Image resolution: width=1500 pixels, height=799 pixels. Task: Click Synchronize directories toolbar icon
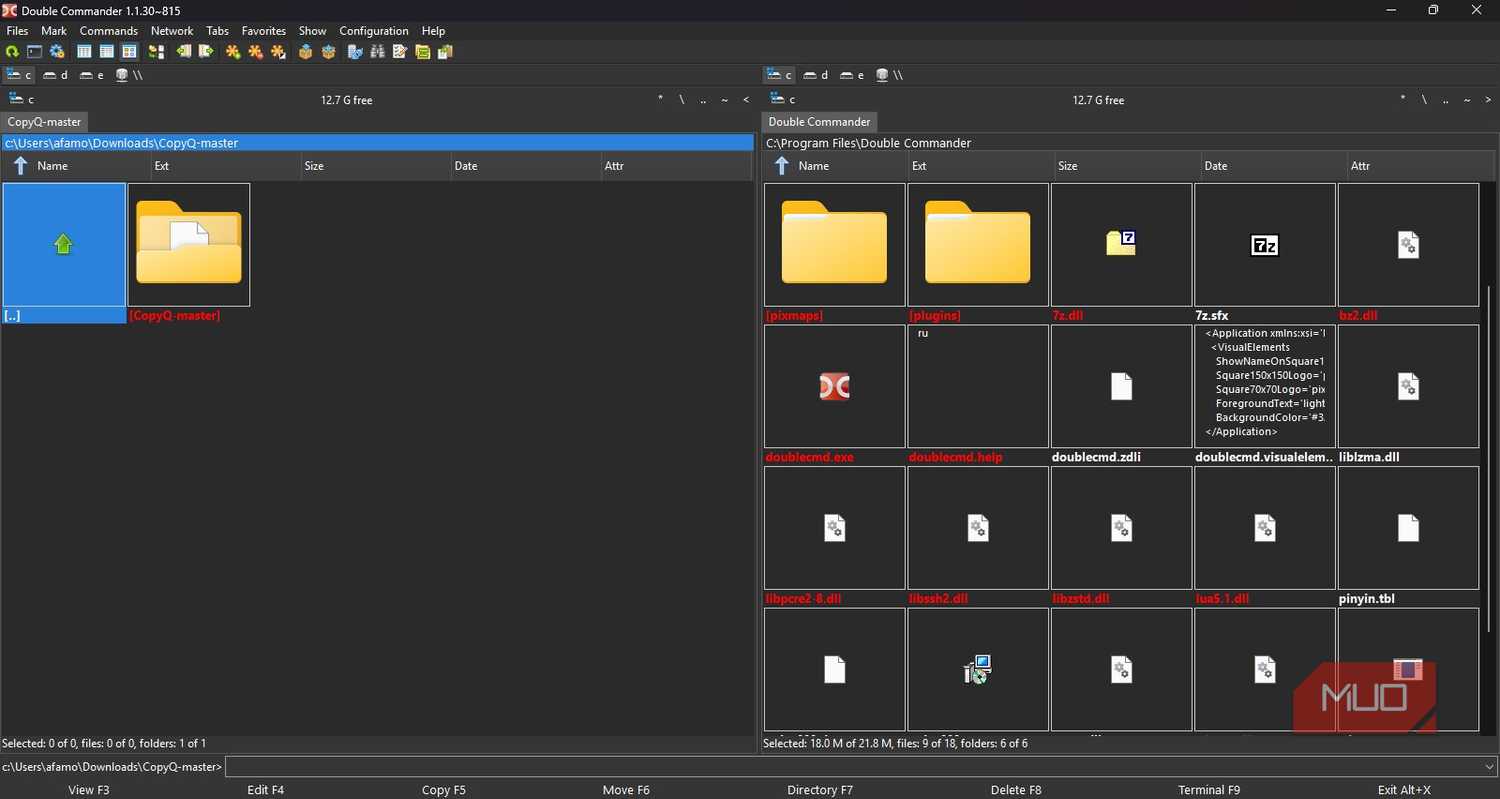[423, 52]
